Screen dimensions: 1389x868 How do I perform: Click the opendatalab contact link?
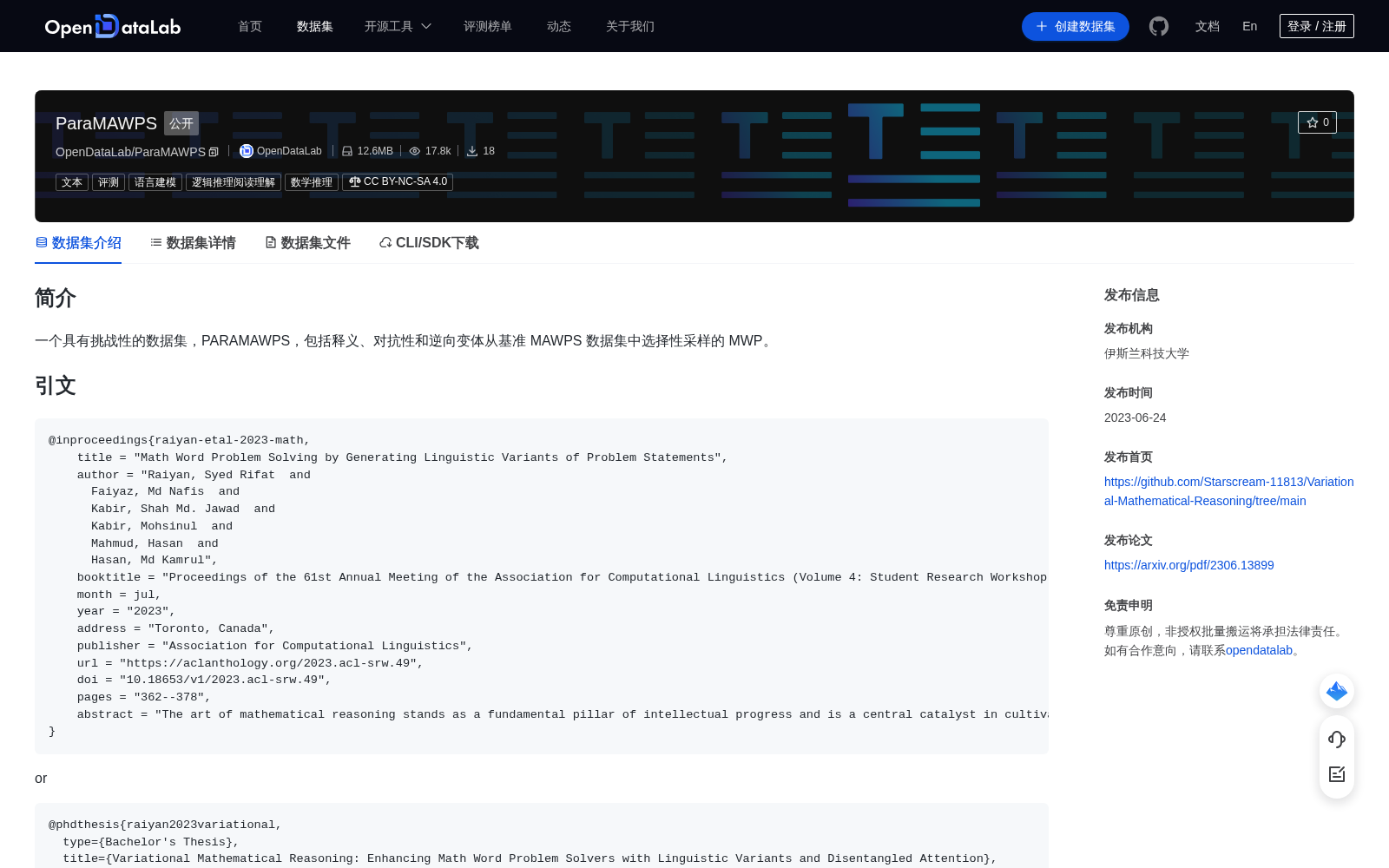pos(1259,650)
